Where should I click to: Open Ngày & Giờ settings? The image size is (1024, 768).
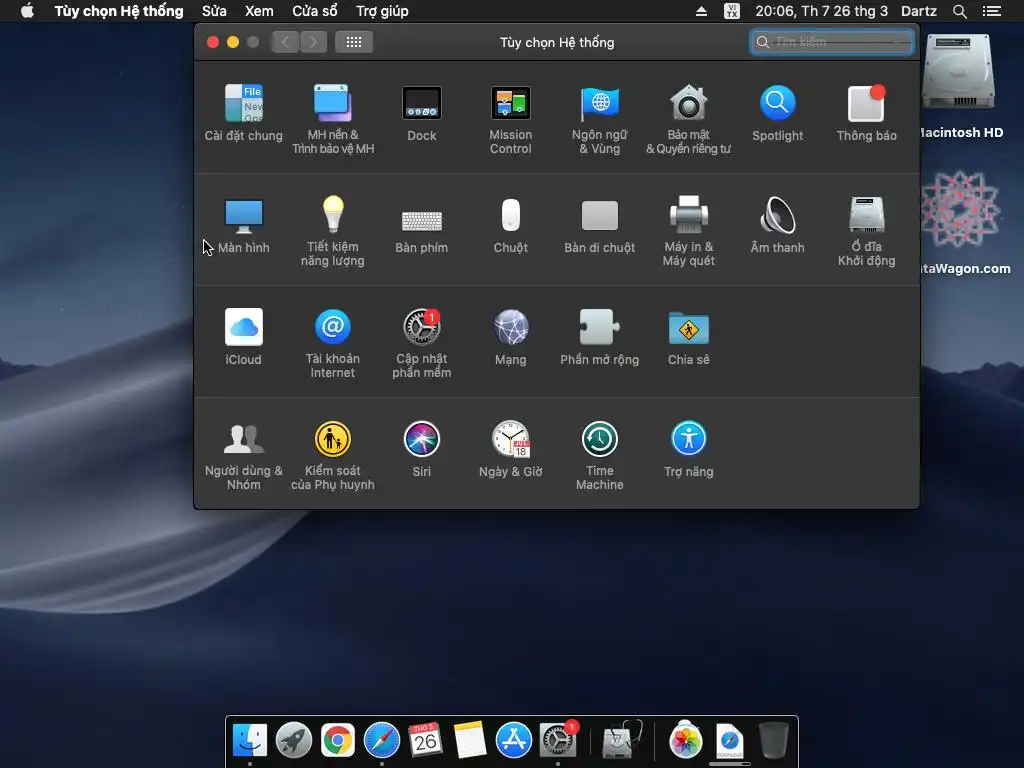click(x=511, y=449)
